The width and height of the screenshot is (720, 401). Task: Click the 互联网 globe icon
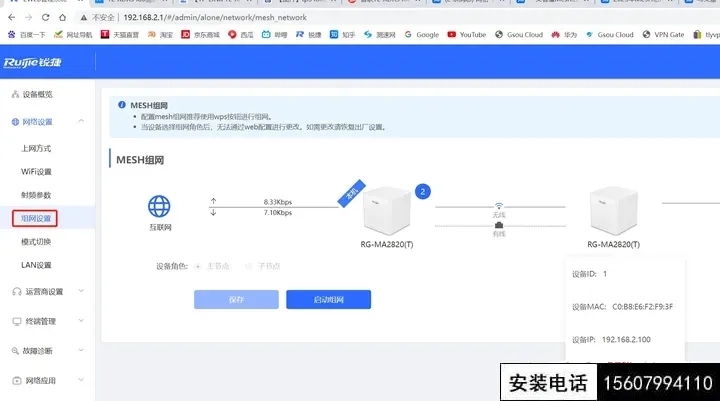[159, 206]
